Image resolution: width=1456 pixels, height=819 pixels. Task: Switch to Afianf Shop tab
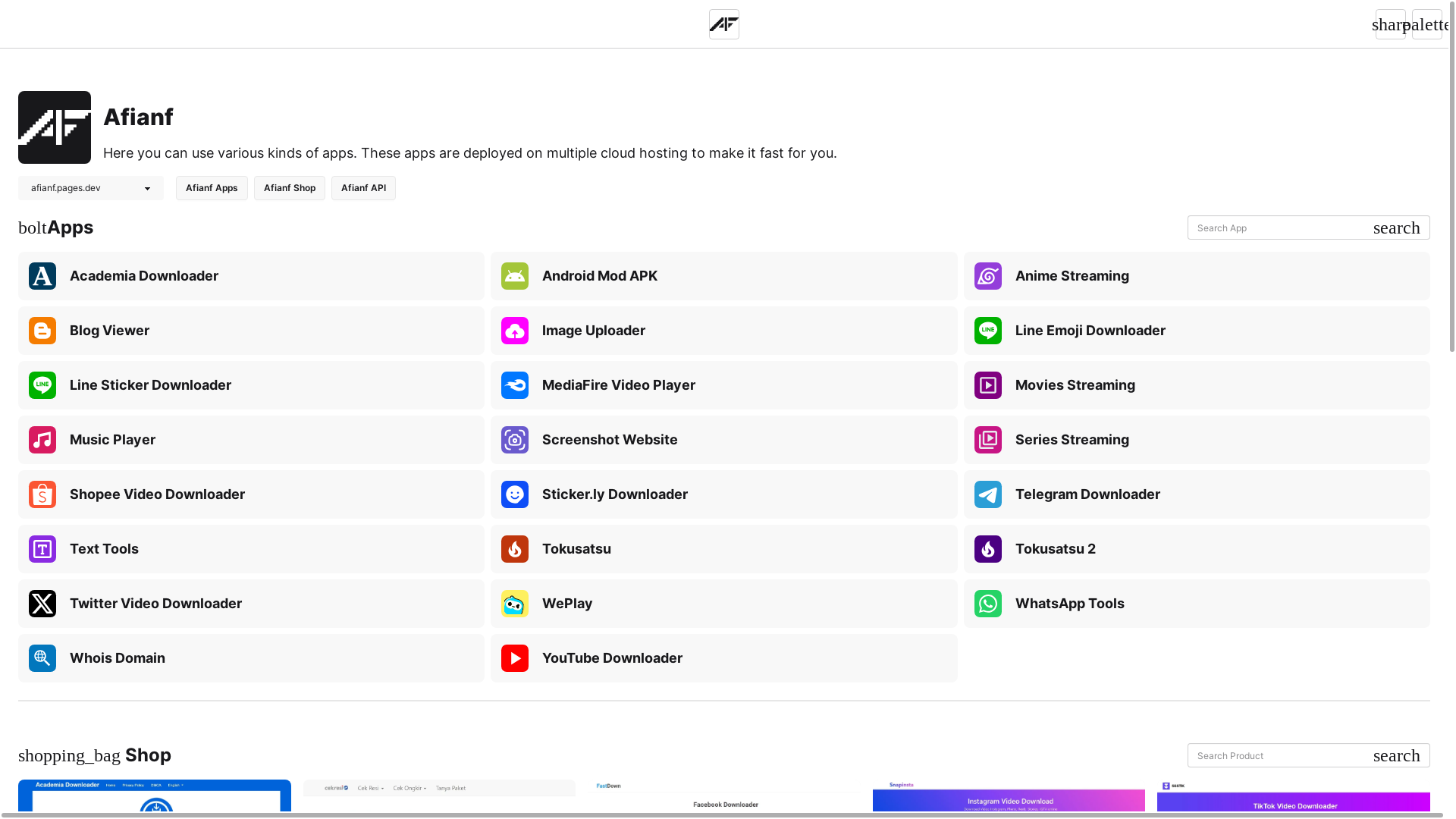click(290, 188)
